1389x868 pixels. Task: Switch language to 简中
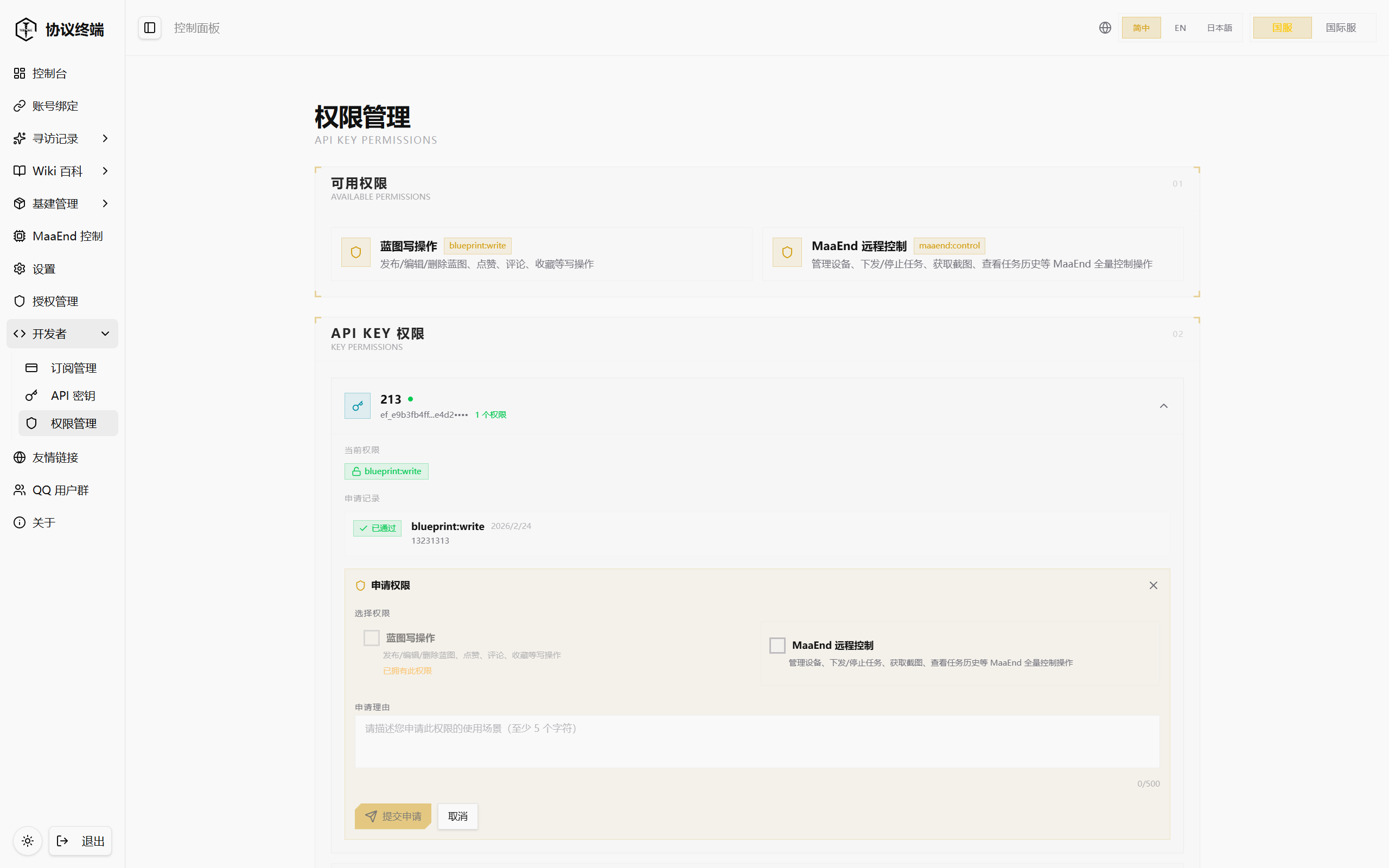(x=1141, y=28)
